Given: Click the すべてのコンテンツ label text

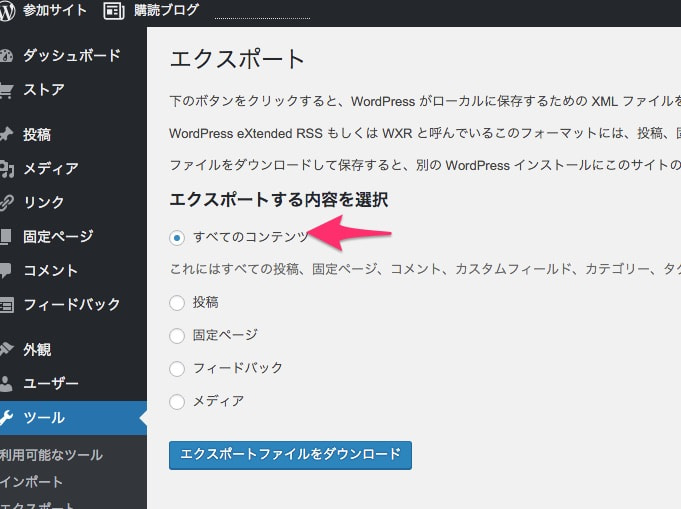Looking at the screenshot, I should [251, 237].
